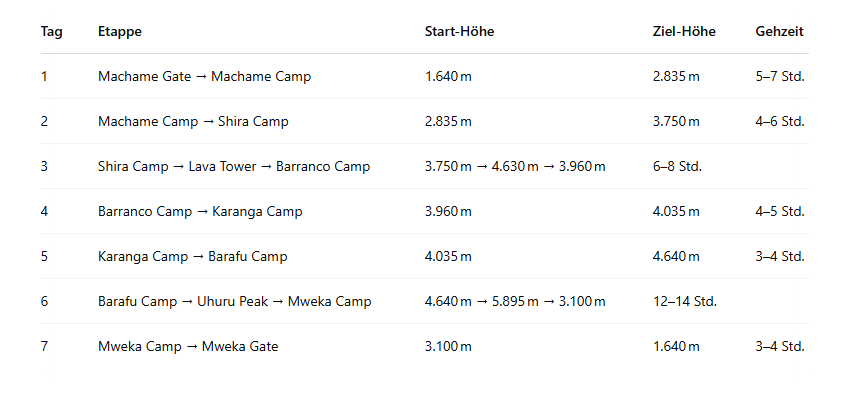Select the Barafu Camp → Uhuru Peak stage
This screenshot has width=841, height=412.
click(234, 301)
